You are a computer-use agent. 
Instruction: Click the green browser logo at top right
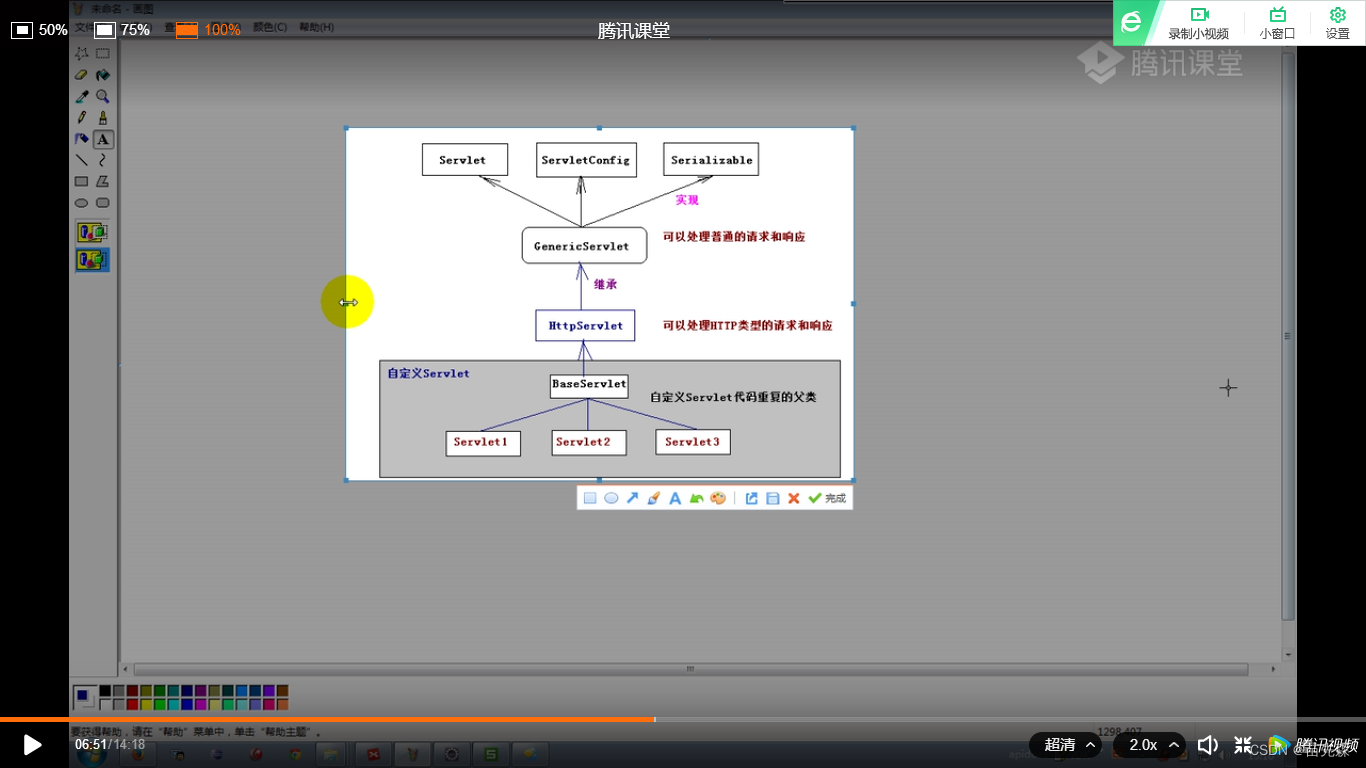[1131, 22]
